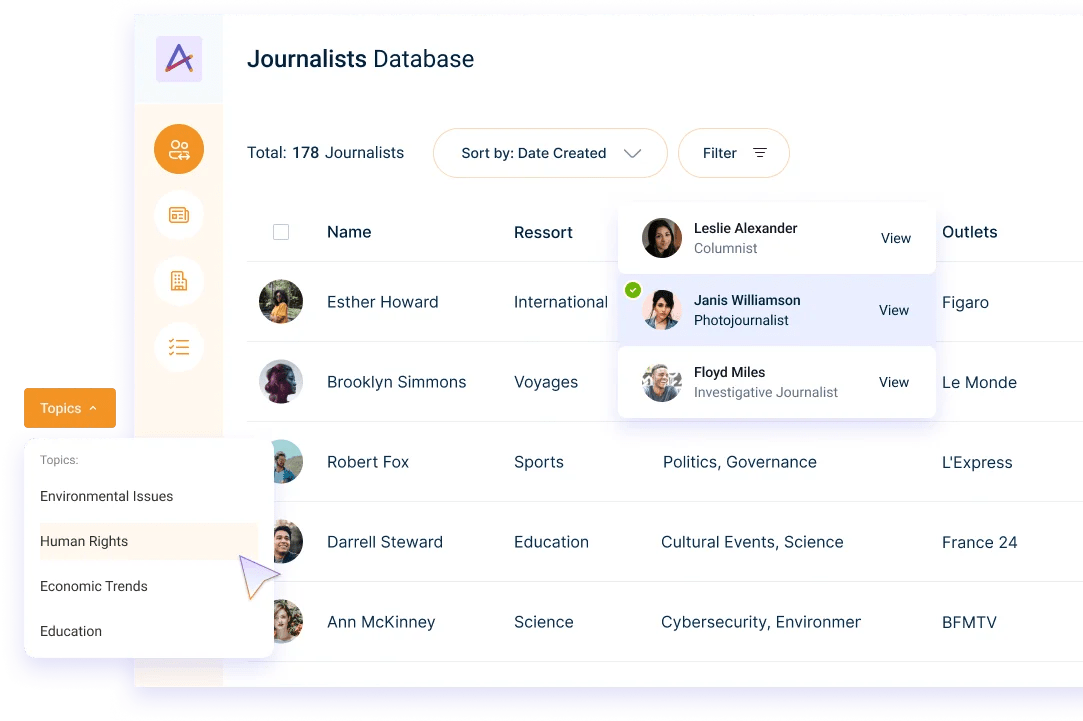1083x721 pixels.
Task: Open the journalists contacts sidebar icon
Action: point(179,150)
